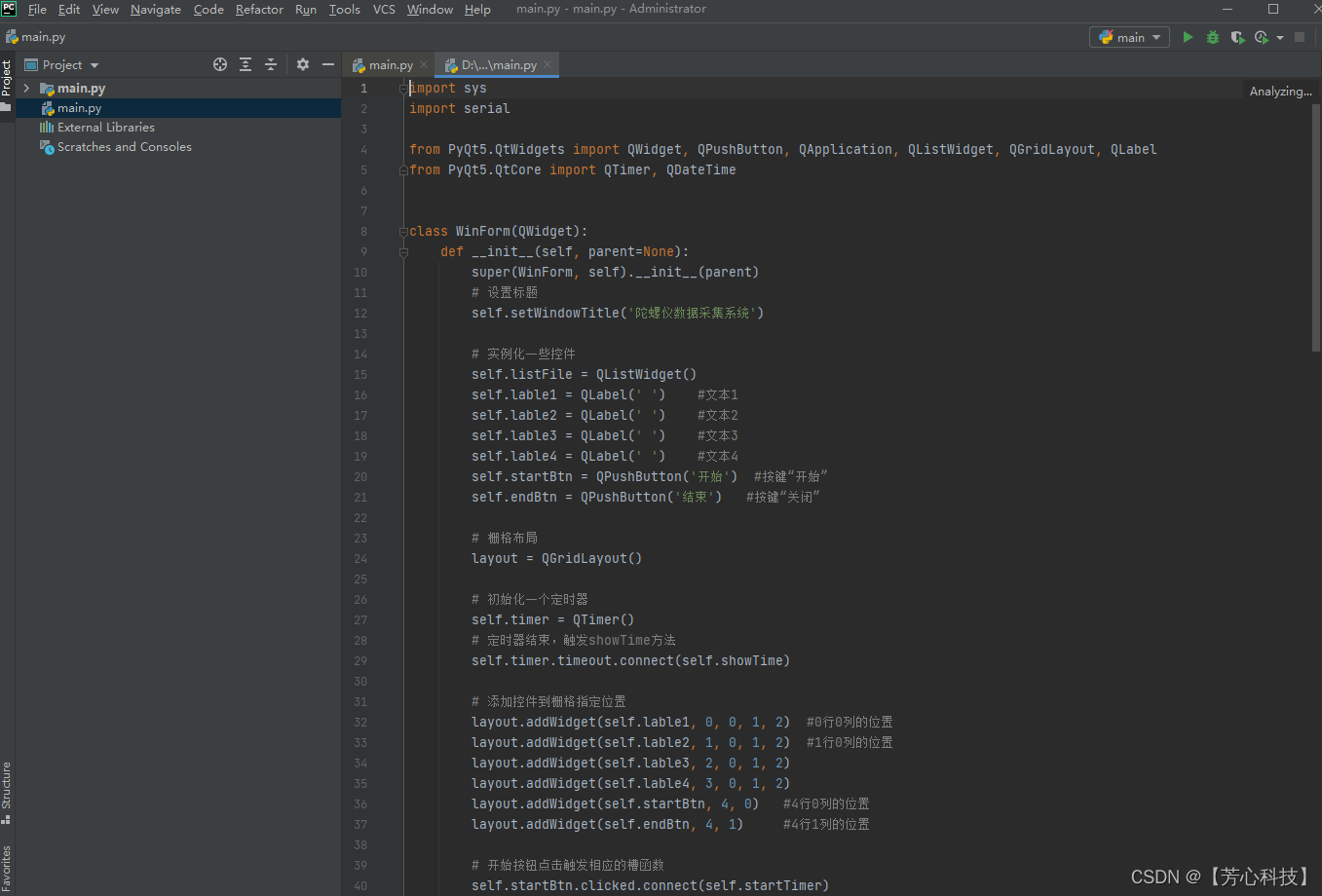The width and height of the screenshot is (1322, 896).
Task: Click the super(WinForm, self).__init__ line
Action: click(x=616, y=273)
